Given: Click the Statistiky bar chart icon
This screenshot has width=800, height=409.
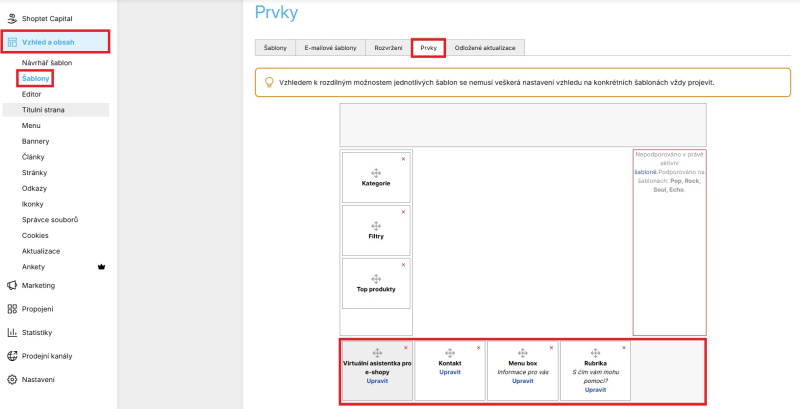Looking at the screenshot, I should pyautogui.click(x=12, y=333).
